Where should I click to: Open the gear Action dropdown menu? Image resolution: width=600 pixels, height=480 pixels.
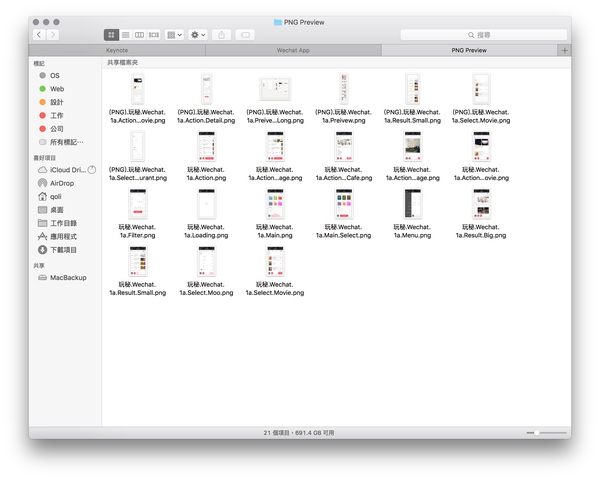(x=198, y=35)
